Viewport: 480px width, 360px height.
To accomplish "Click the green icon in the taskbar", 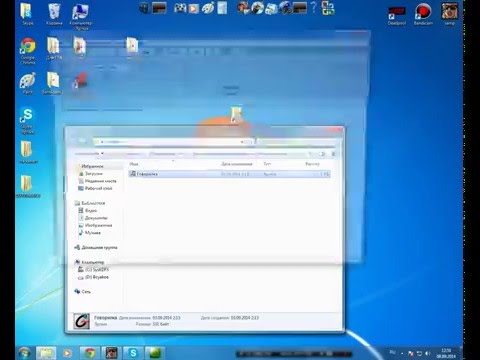I will [155, 353].
